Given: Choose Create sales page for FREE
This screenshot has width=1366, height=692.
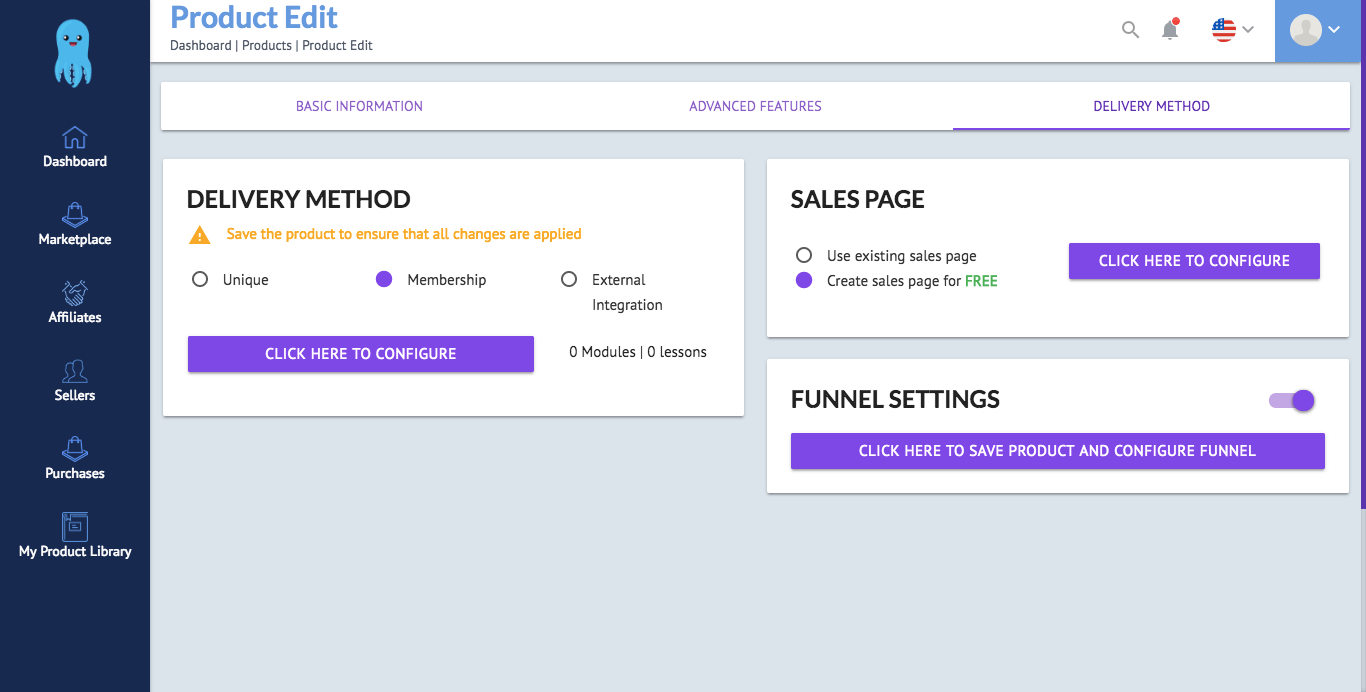Looking at the screenshot, I should (x=804, y=281).
